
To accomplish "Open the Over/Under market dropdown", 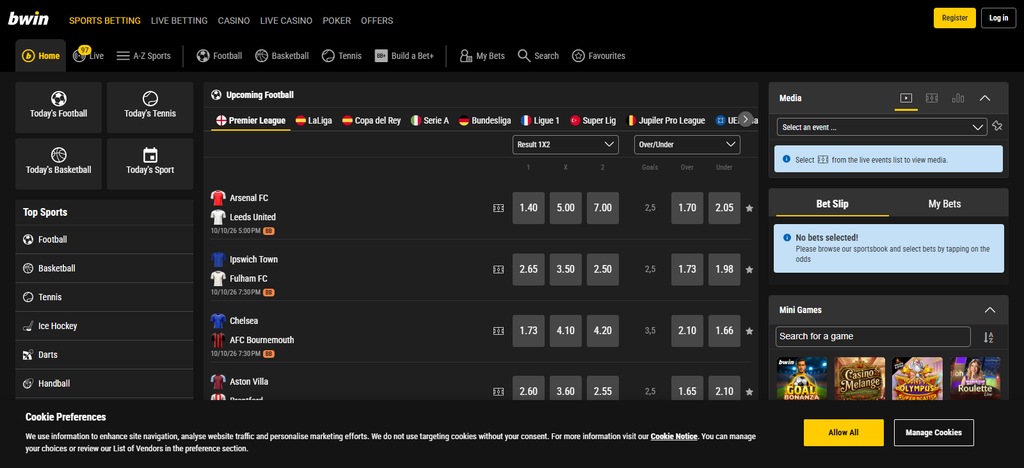I will tap(687, 144).
